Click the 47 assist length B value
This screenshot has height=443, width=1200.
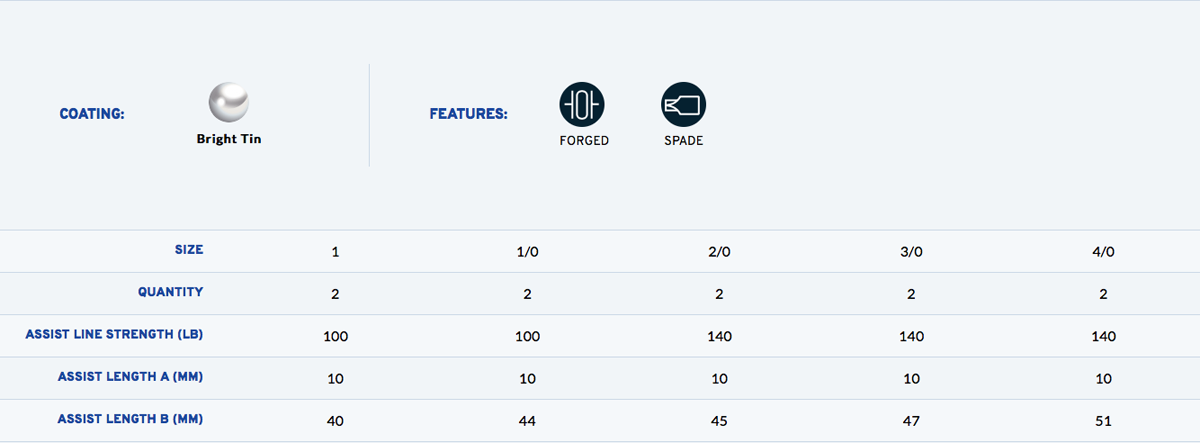911,421
